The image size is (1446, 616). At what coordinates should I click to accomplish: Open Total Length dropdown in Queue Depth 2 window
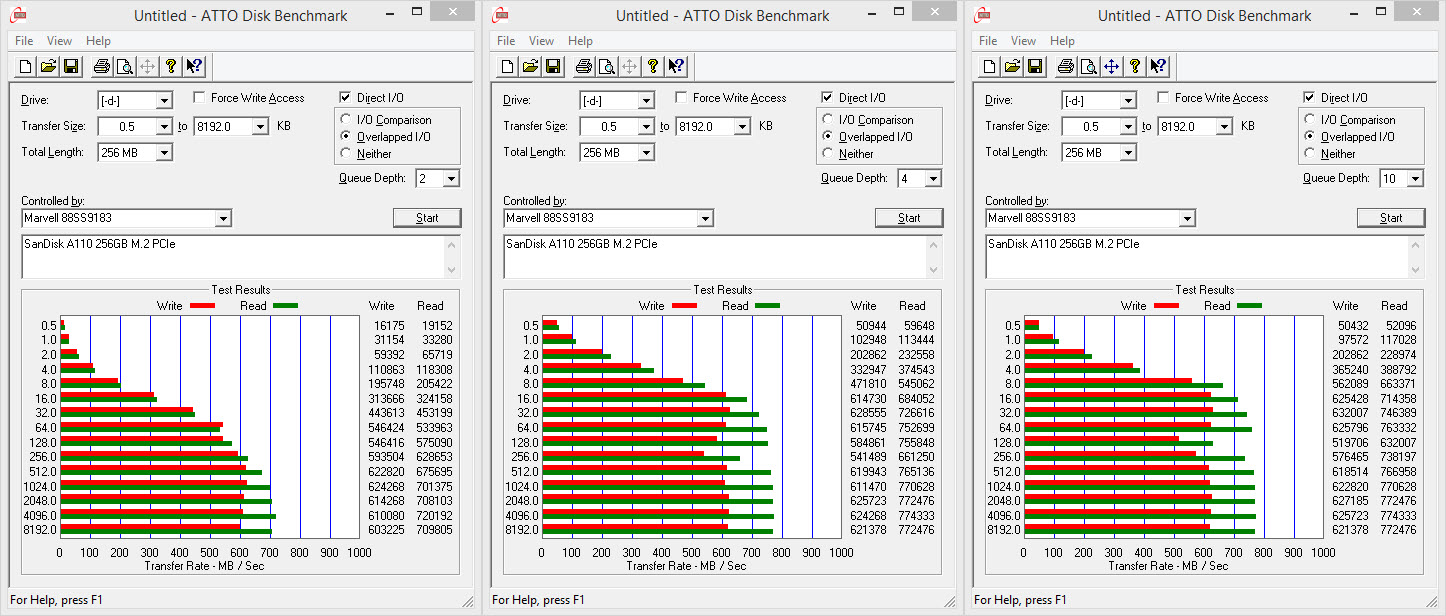point(164,153)
